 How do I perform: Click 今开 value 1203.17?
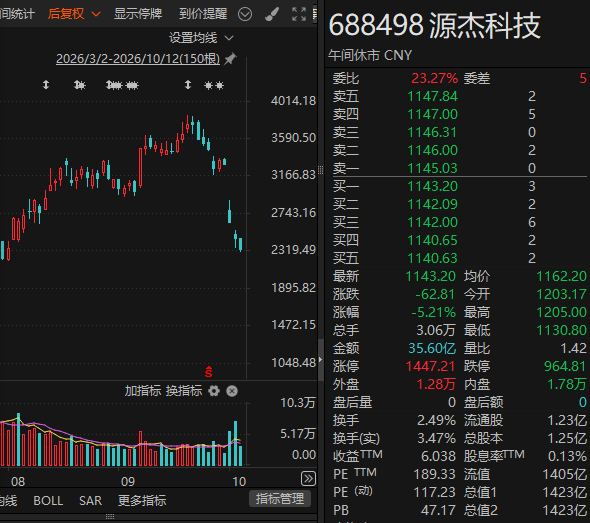pyautogui.click(x=561, y=294)
